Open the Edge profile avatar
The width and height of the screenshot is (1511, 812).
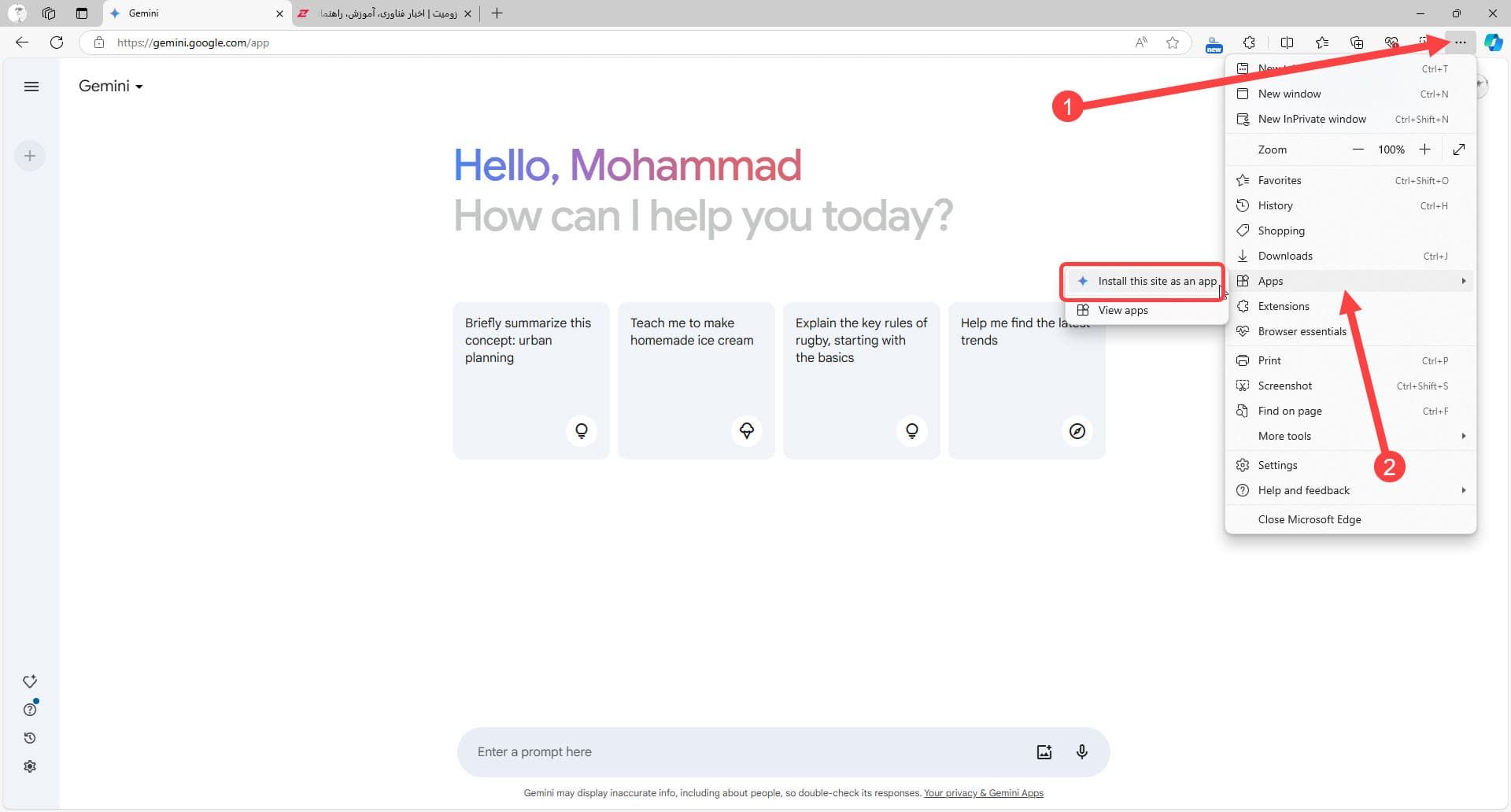coord(17,13)
